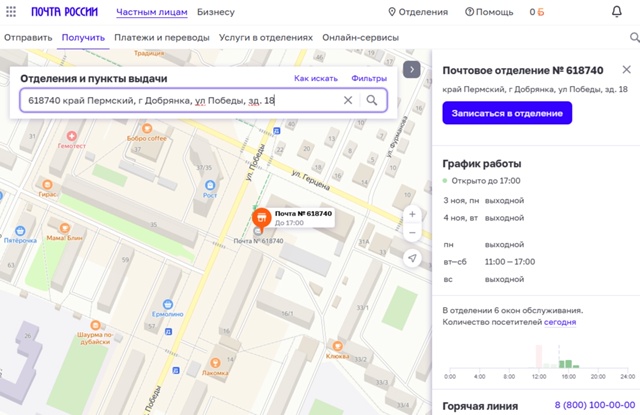The image size is (640, 415).
Task: Collapse the side panel with arrow button
Action: pos(410,69)
